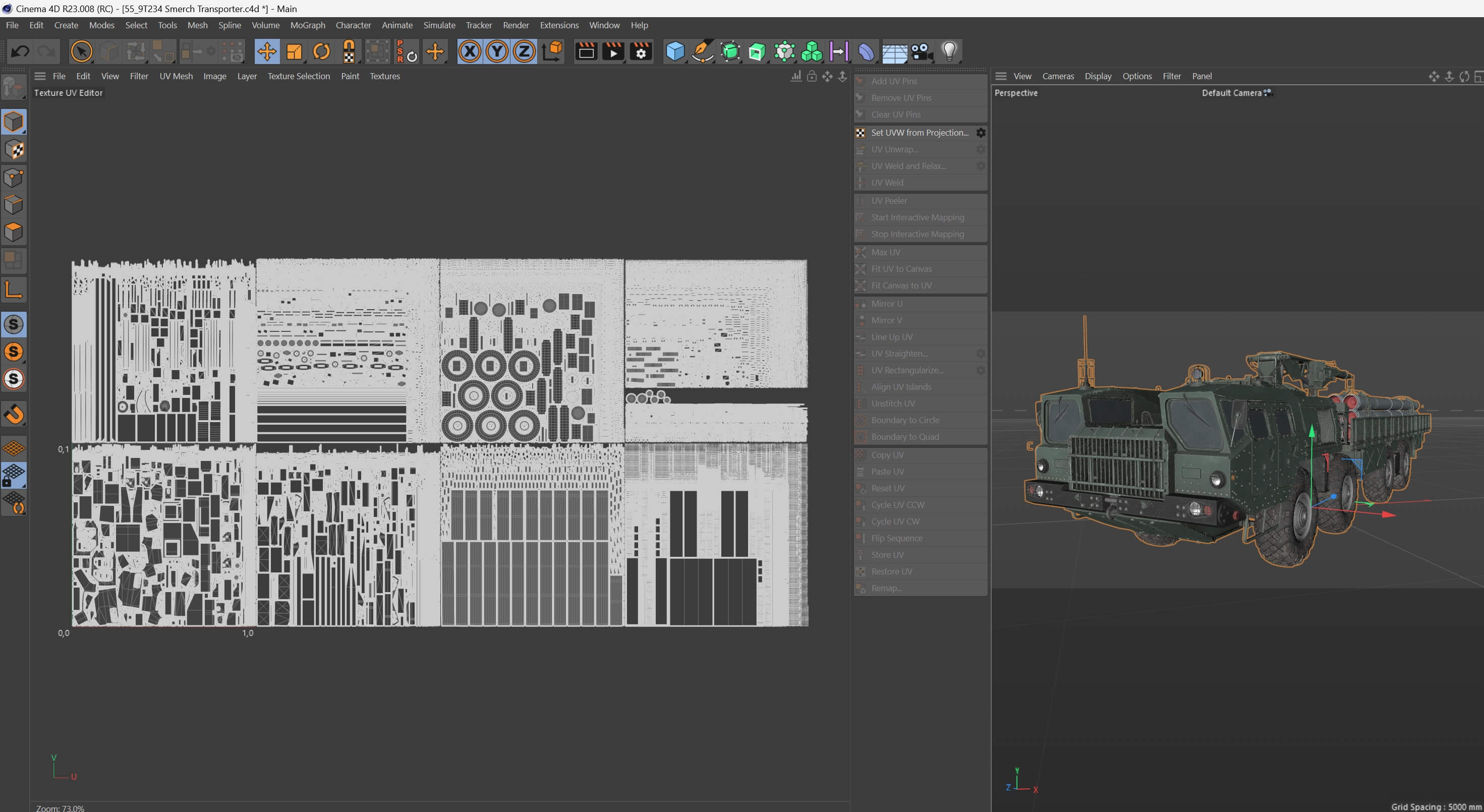The image size is (1484, 812).
Task: Open the UV Mesh menu
Action: click(176, 76)
